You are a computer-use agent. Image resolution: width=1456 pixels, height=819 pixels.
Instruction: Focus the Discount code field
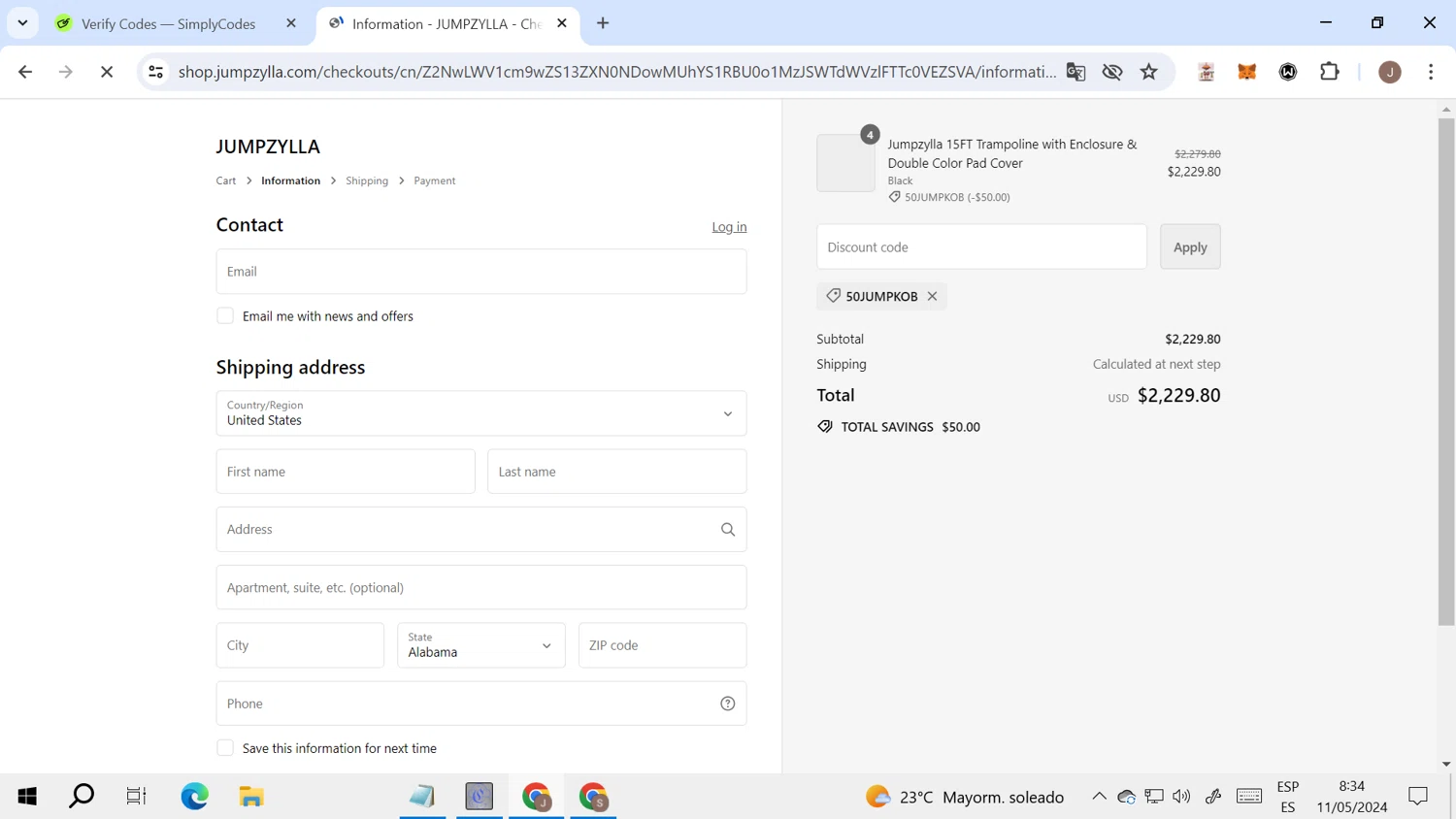click(981, 247)
